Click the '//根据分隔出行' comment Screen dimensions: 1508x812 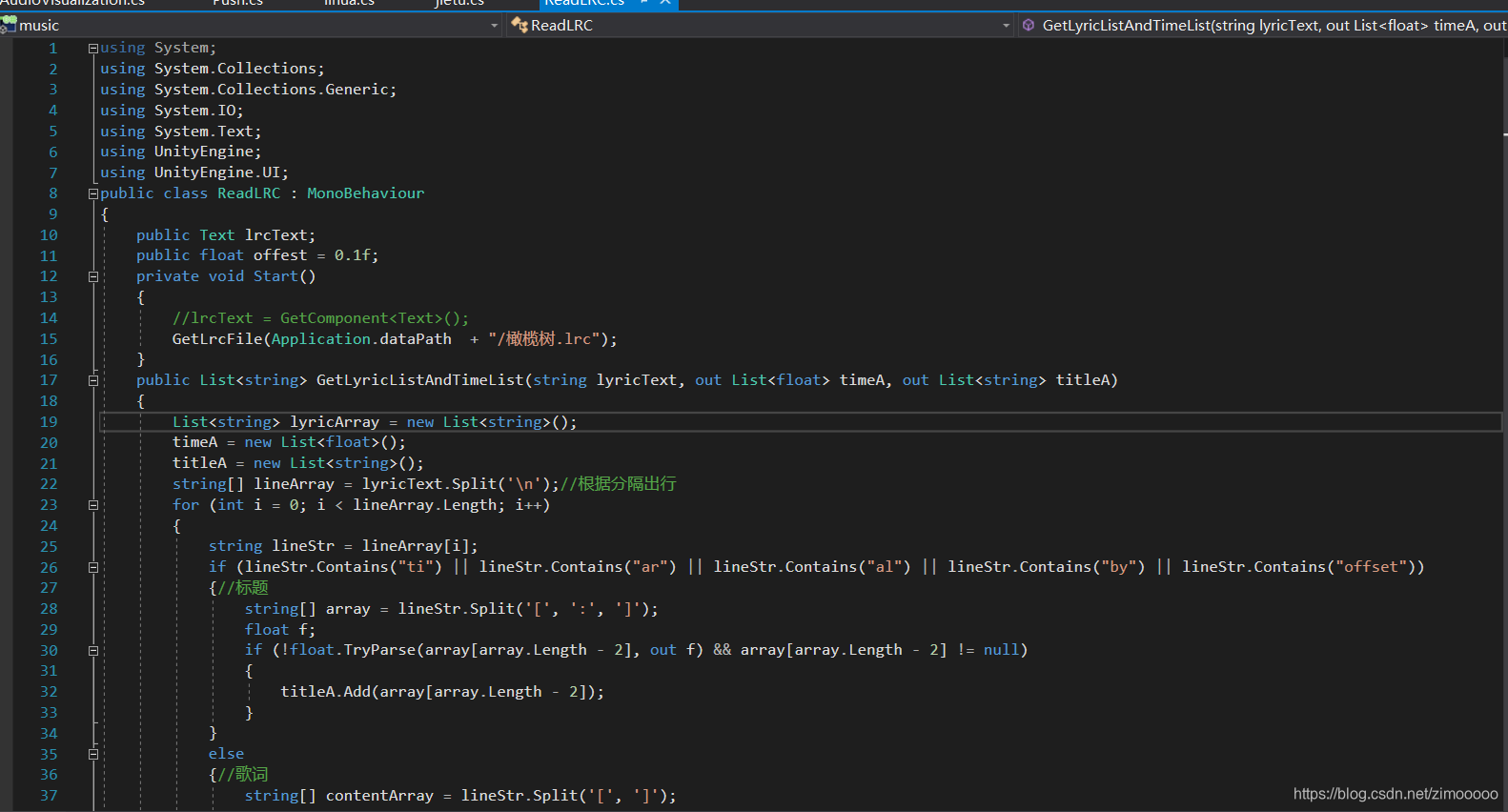click(619, 484)
